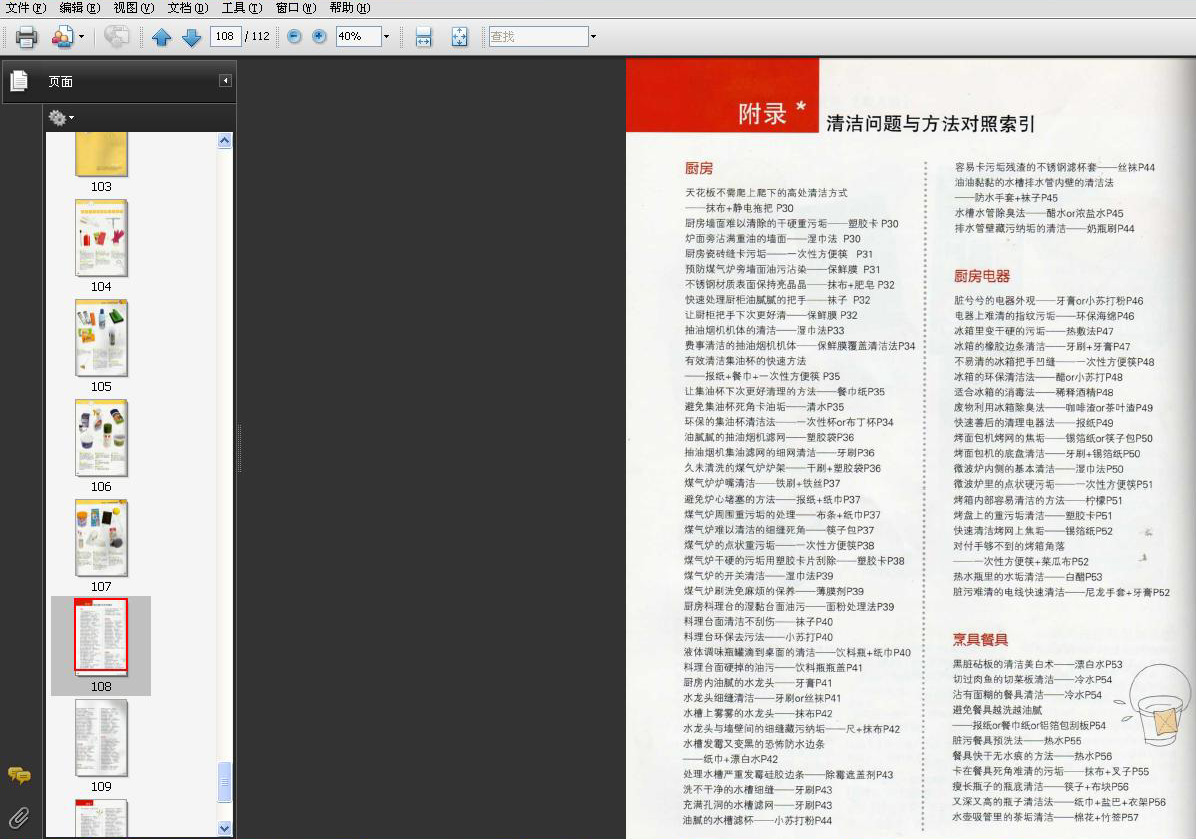Open the pages panel gear options menu
Viewport: 1196px width, 839px height.
[x=61, y=117]
